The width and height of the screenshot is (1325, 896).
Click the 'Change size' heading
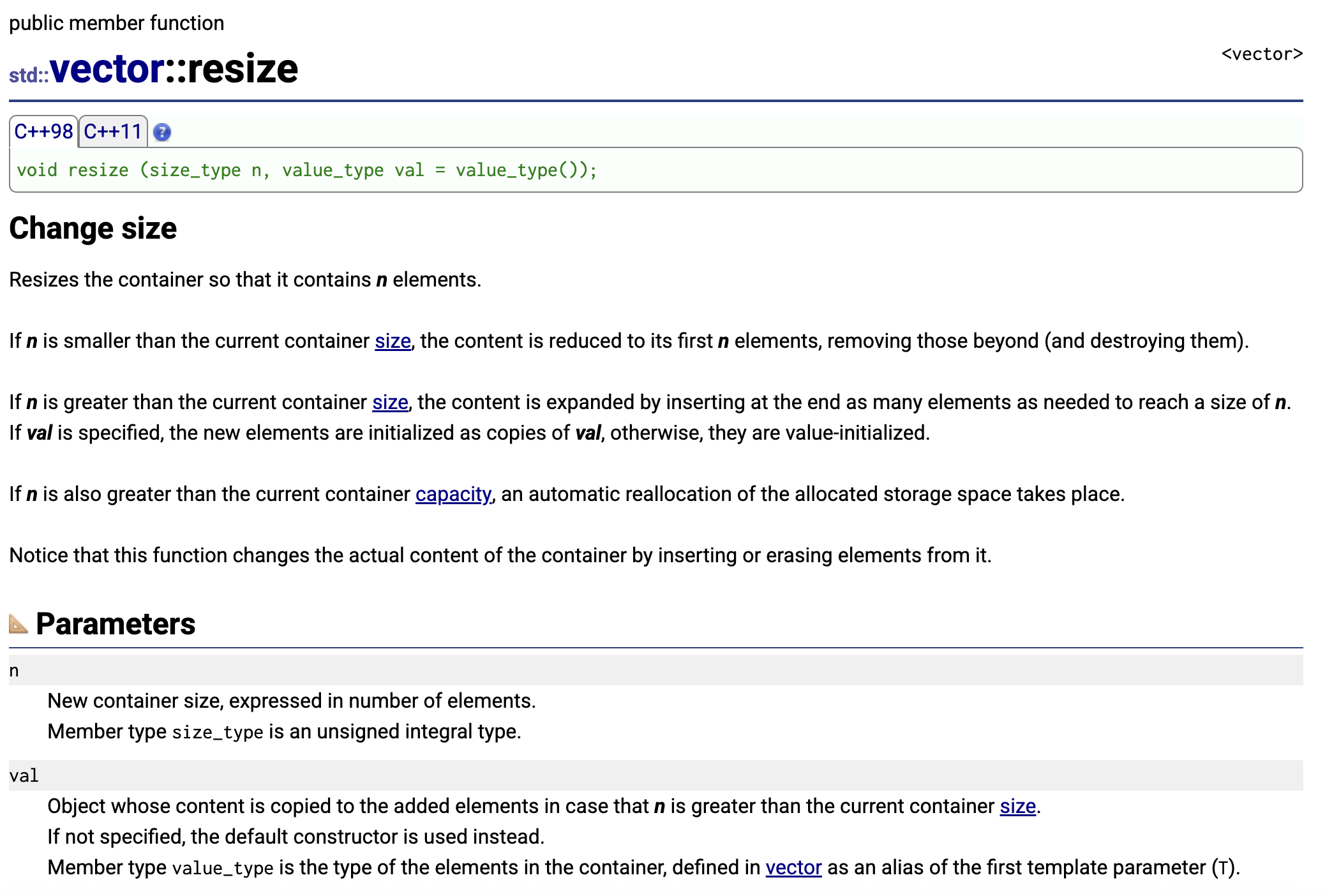click(x=93, y=228)
